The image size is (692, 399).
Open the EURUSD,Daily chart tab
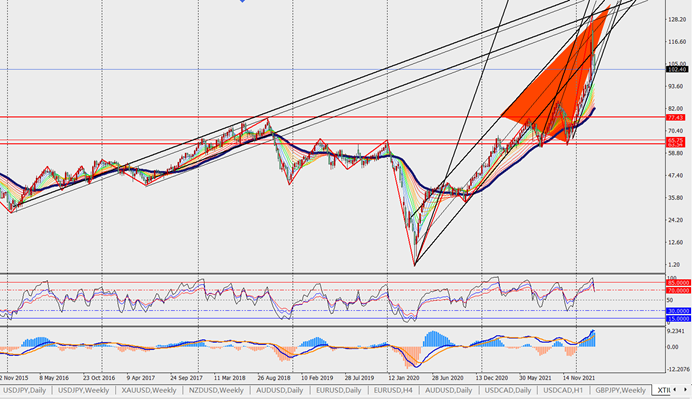(x=338, y=390)
